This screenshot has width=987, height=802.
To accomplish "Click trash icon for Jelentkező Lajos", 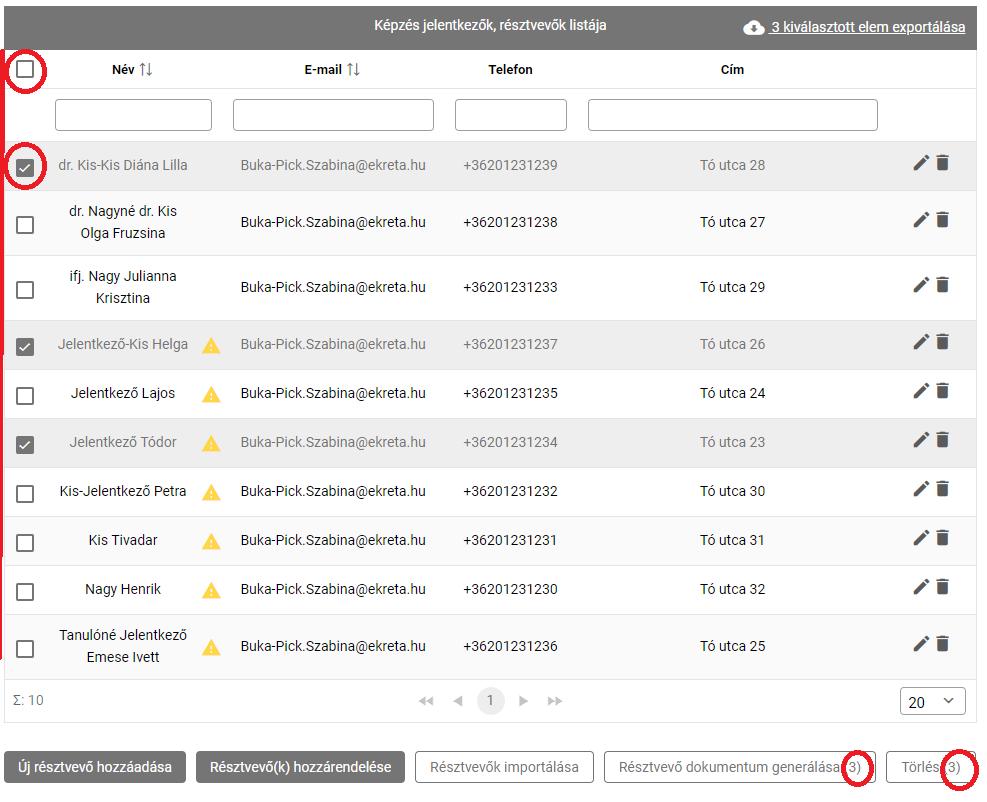I will coord(942,391).
